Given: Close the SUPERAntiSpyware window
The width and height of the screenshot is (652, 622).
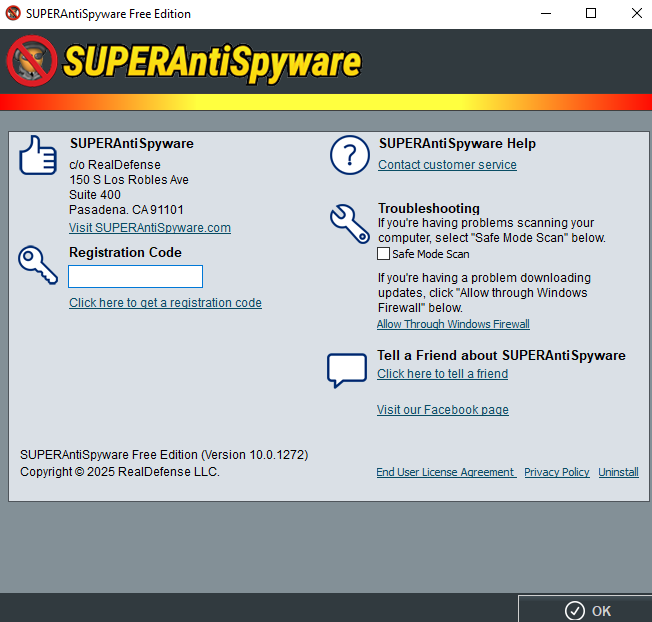Looking at the screenshot, I should pos(636,13).
